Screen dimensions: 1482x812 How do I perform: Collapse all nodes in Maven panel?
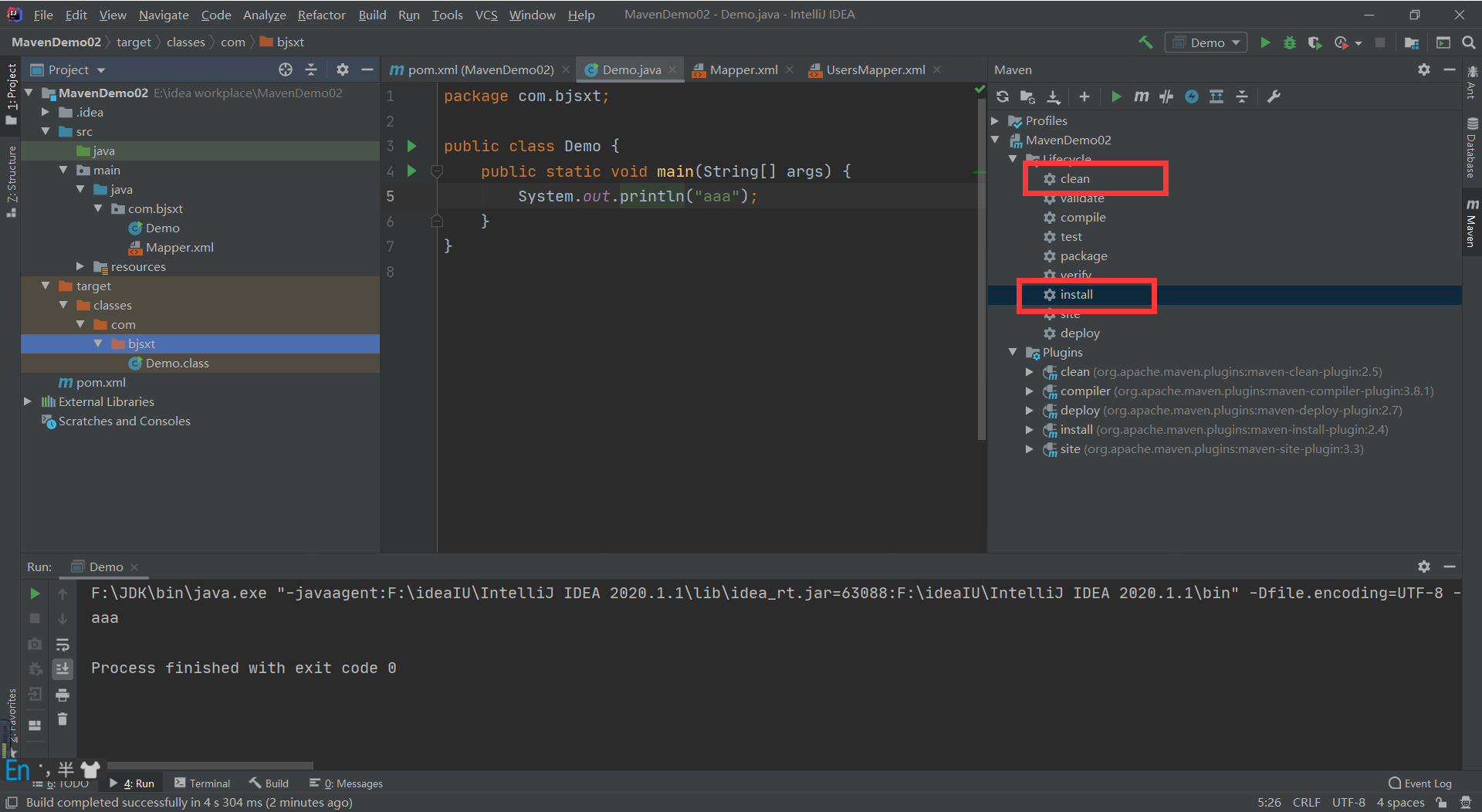pos(1242,96)
